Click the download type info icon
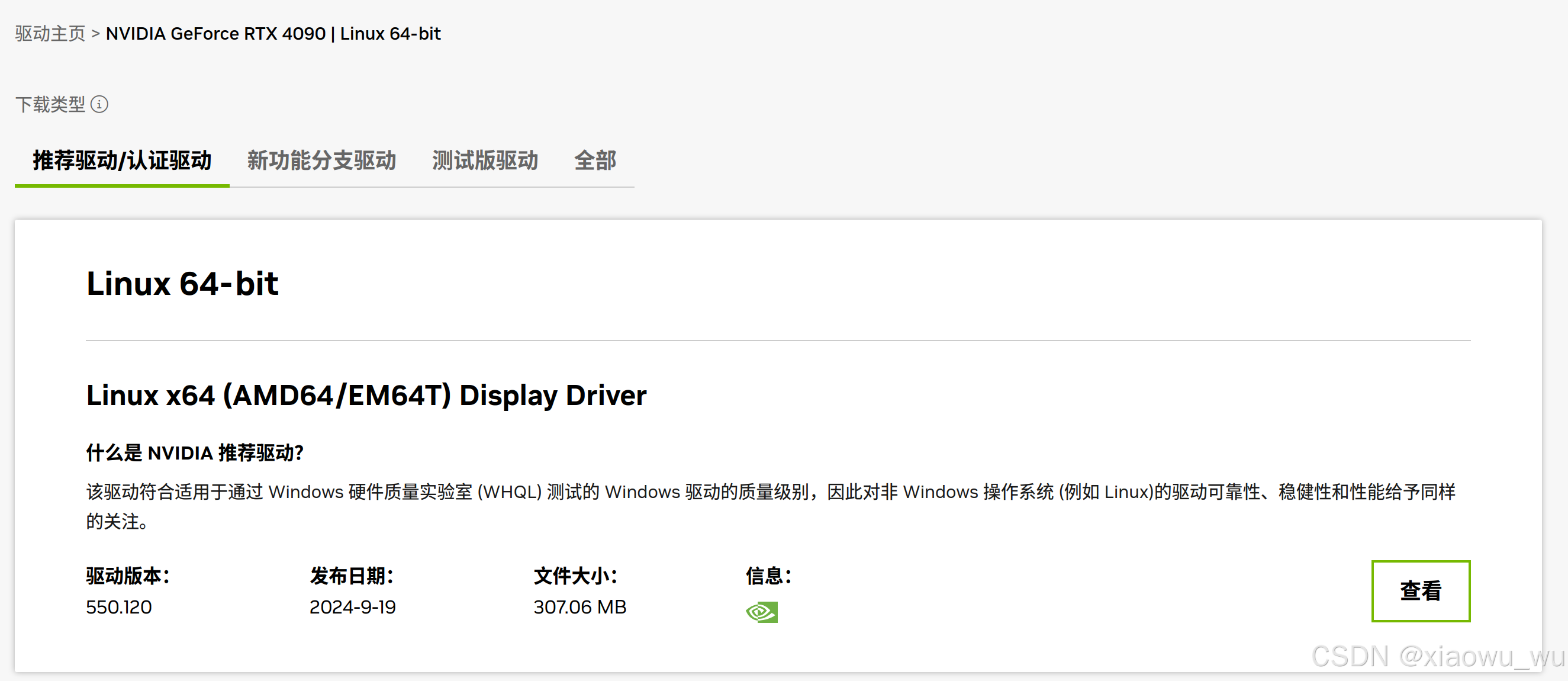 (99, 104)
